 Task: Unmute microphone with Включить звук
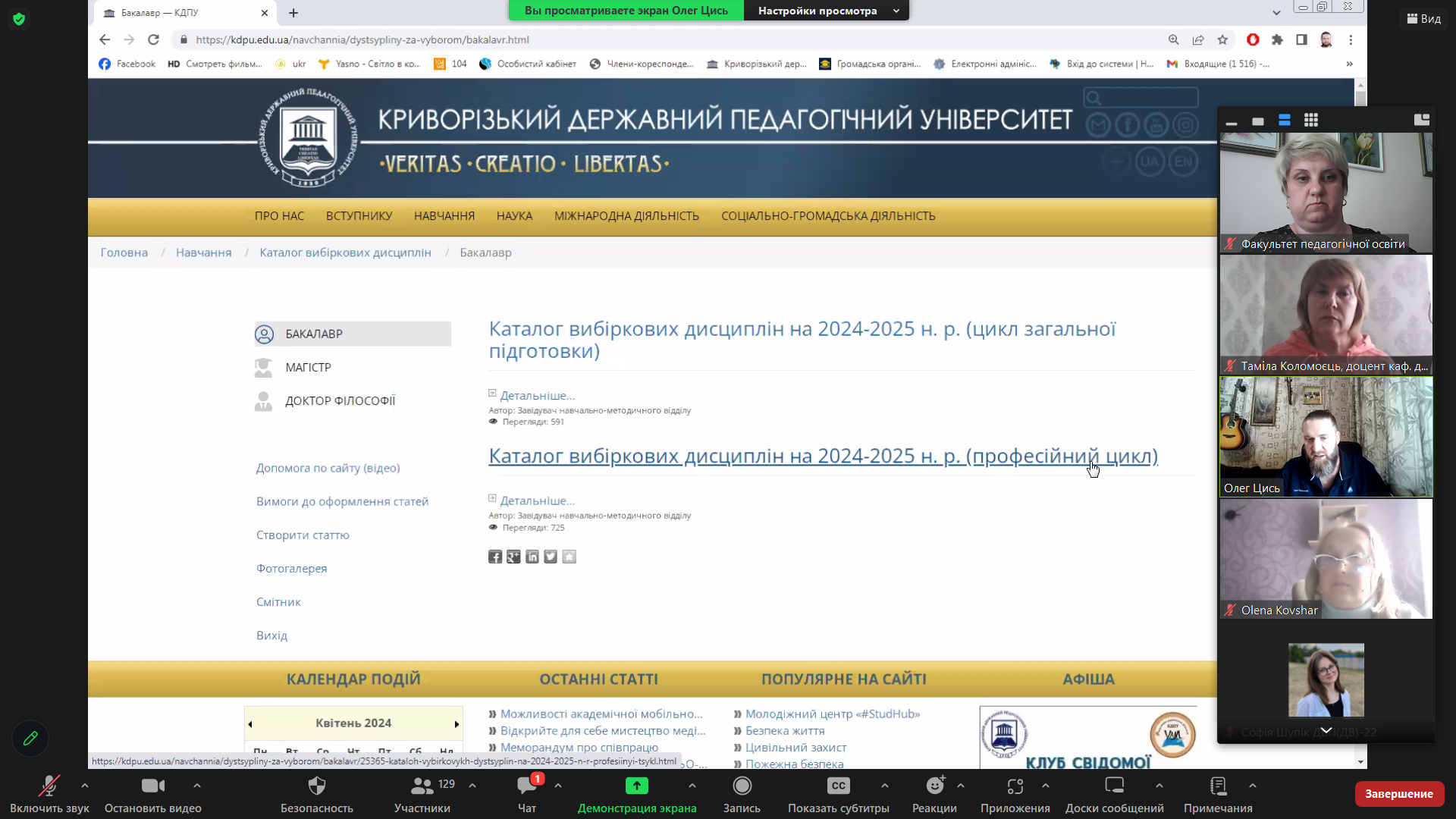click(49, 794)
